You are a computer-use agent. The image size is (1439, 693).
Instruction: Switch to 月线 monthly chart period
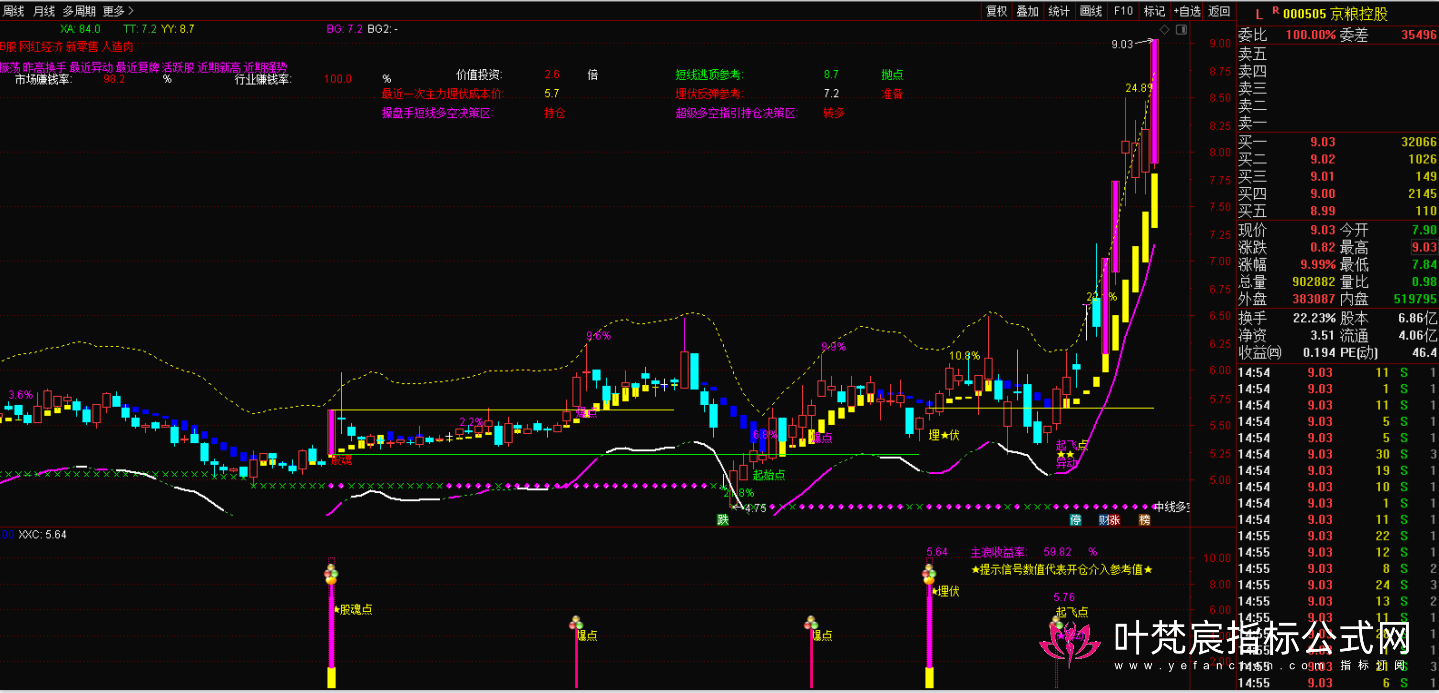point(44,11)
